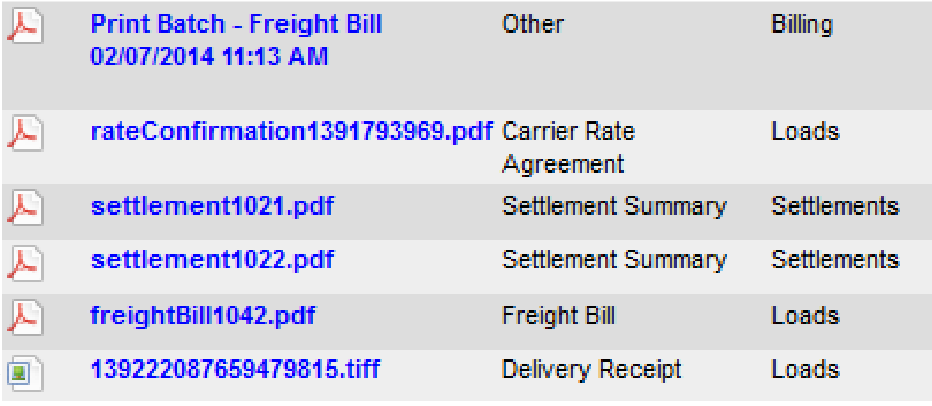Click the Delivery Receipt type cell

[x=591, y=370]
